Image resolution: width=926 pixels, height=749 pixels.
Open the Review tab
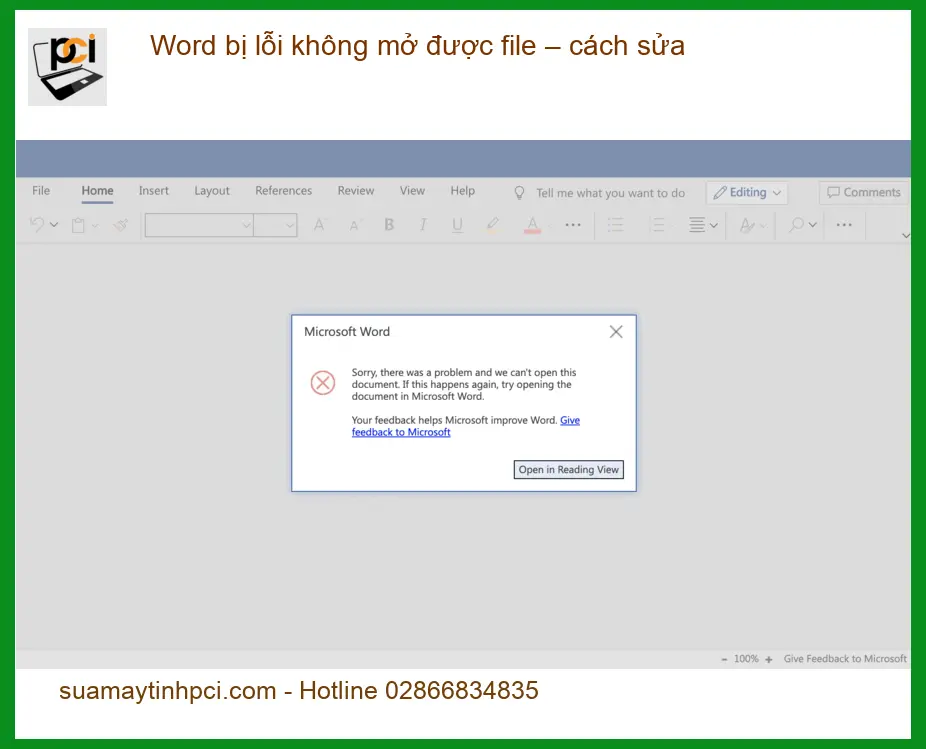(x=356, y=191)
